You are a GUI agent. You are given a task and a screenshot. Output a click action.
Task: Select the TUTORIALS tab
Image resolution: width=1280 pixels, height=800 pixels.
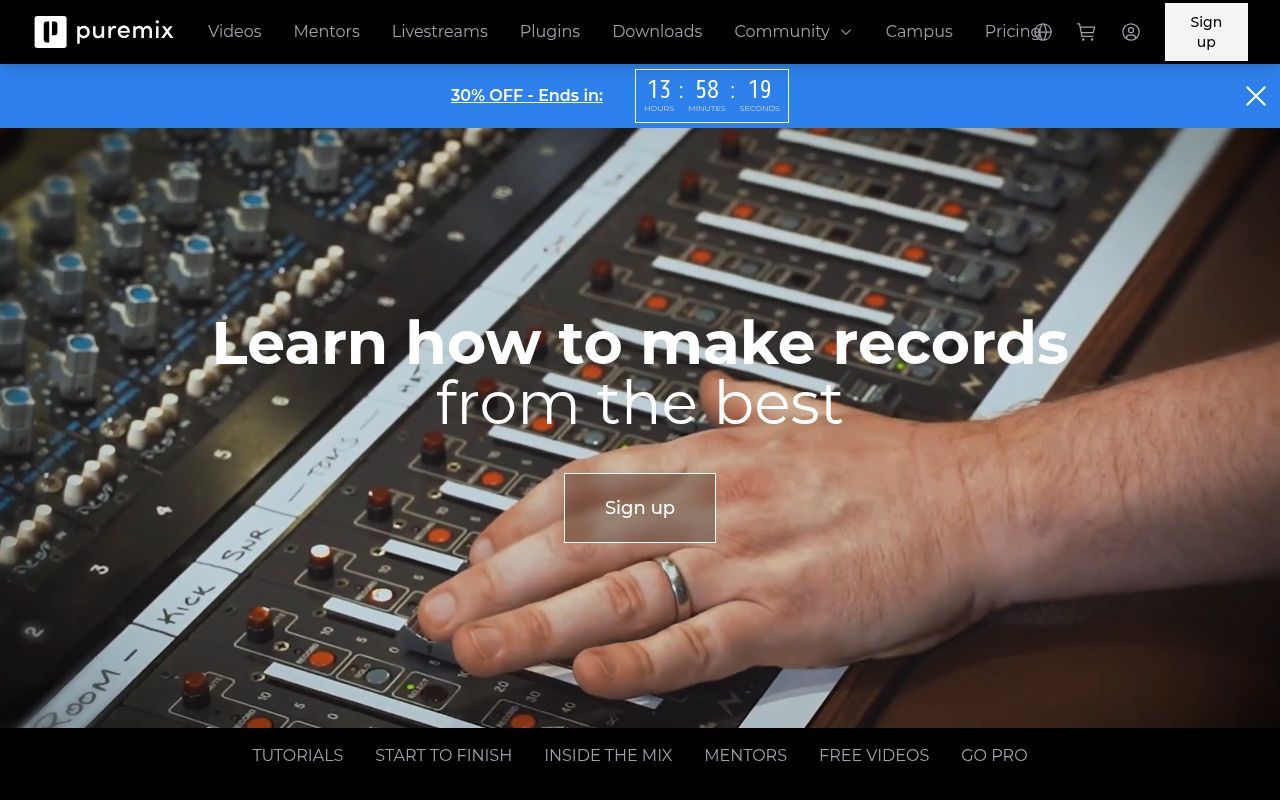[x=298, y=755]
